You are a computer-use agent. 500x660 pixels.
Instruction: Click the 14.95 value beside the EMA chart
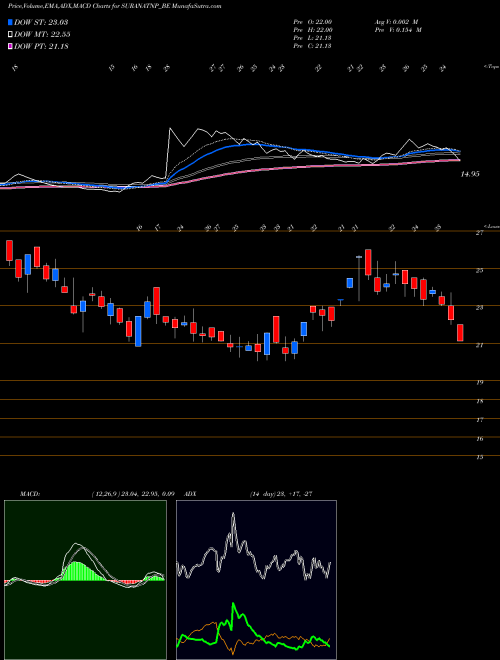468,174
